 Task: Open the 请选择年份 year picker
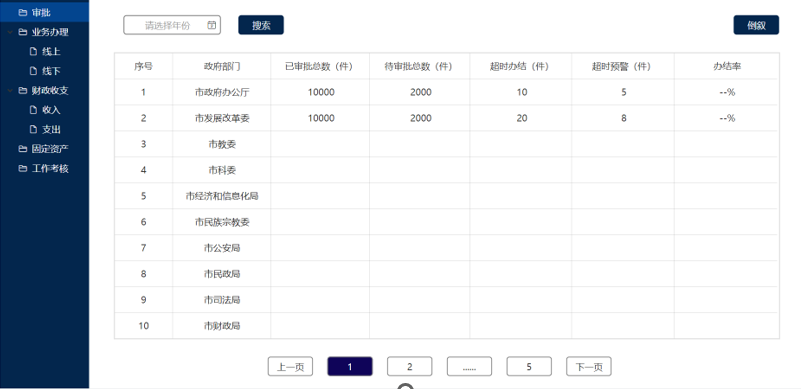172,25
